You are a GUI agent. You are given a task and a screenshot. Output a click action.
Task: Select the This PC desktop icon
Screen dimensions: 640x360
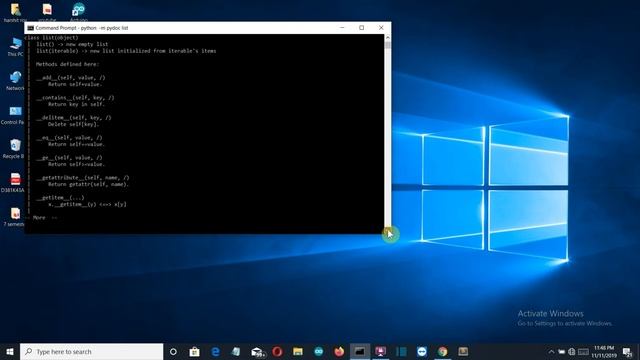[x=16, y=47]
